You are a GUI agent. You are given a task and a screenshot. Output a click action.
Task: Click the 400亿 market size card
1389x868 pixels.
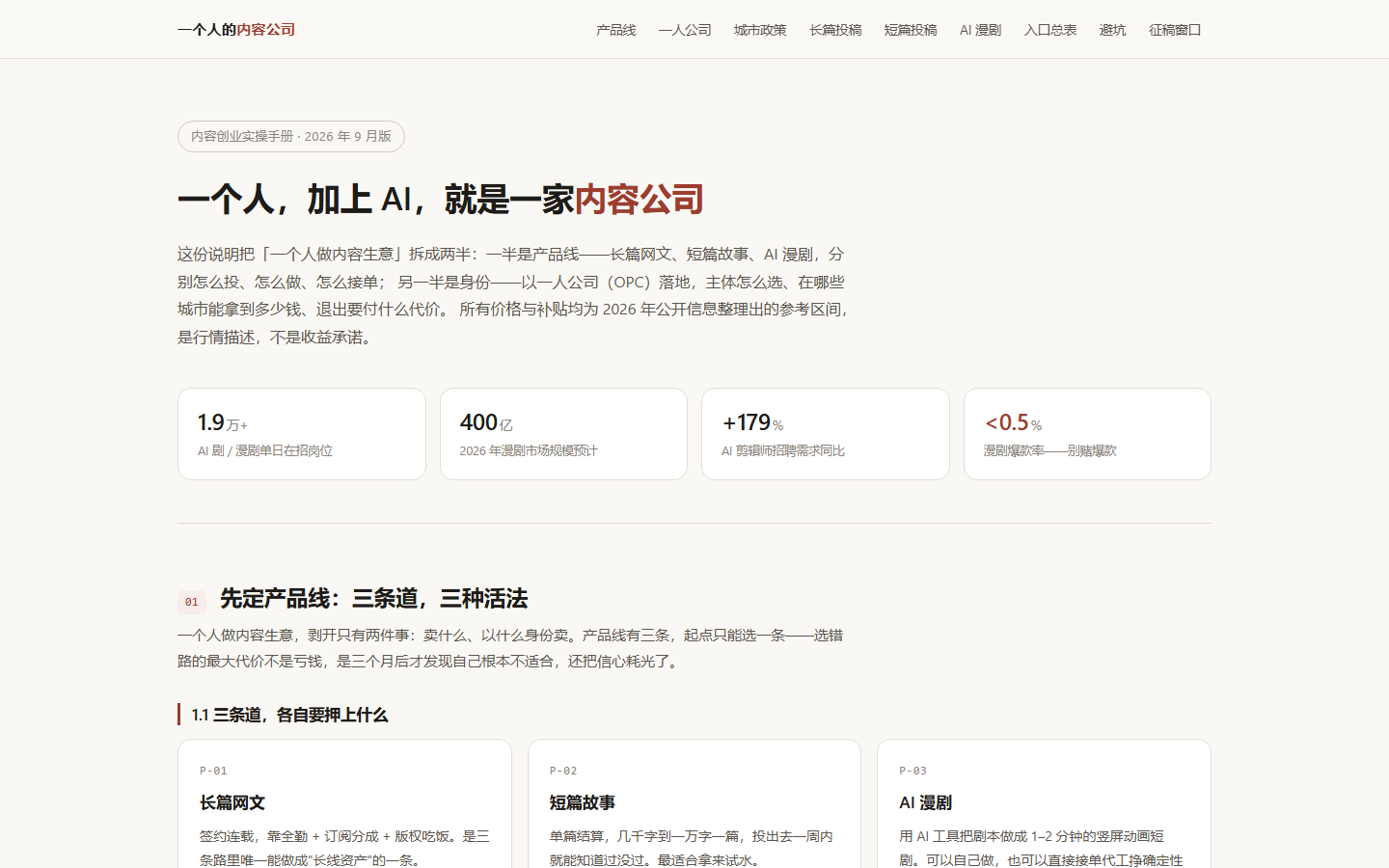pyautogui.click(x=563, y=434)
